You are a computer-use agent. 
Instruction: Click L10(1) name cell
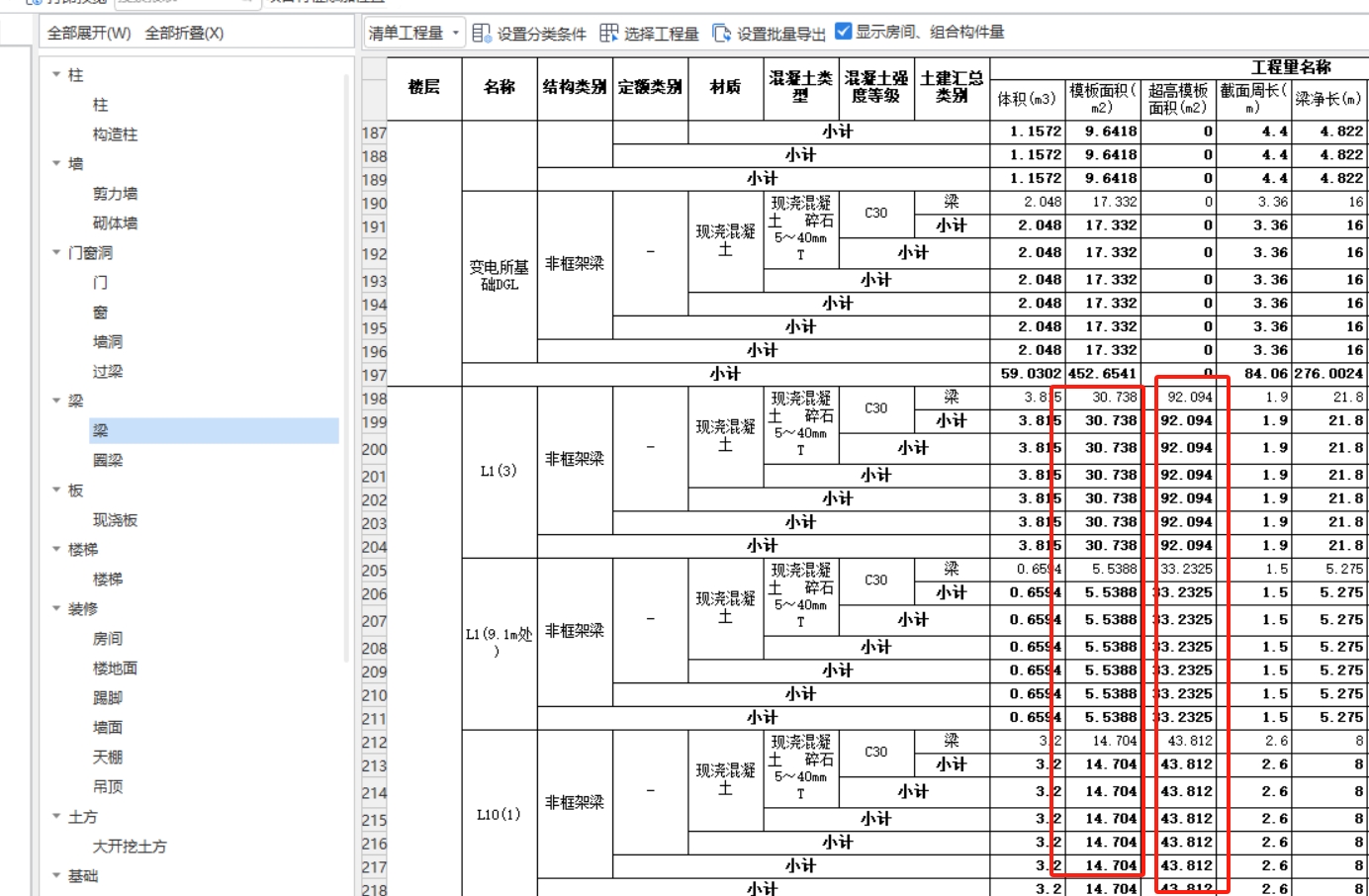[500, 815]
